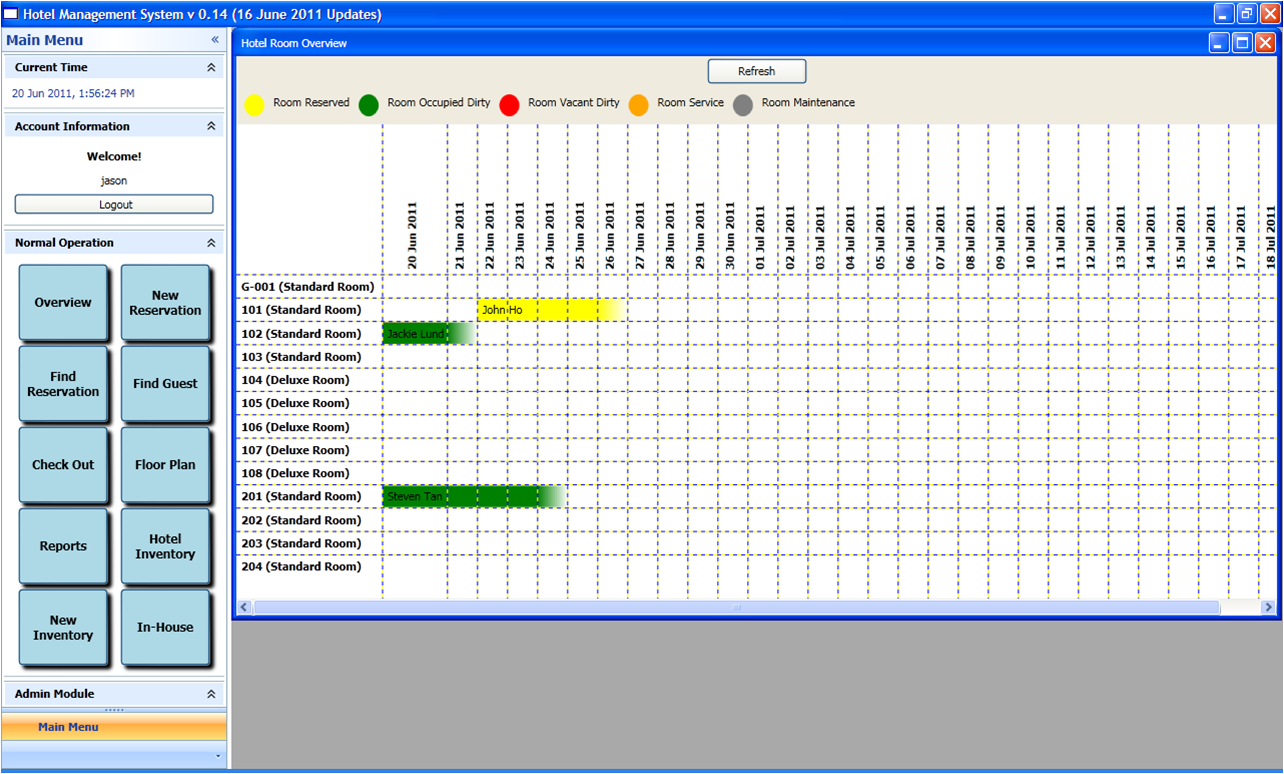Image resolution: width=1284 pixels, height=774 pixels.
Task: Open the Overview screen
Action: pyautogui.click(x=64, y=303)
